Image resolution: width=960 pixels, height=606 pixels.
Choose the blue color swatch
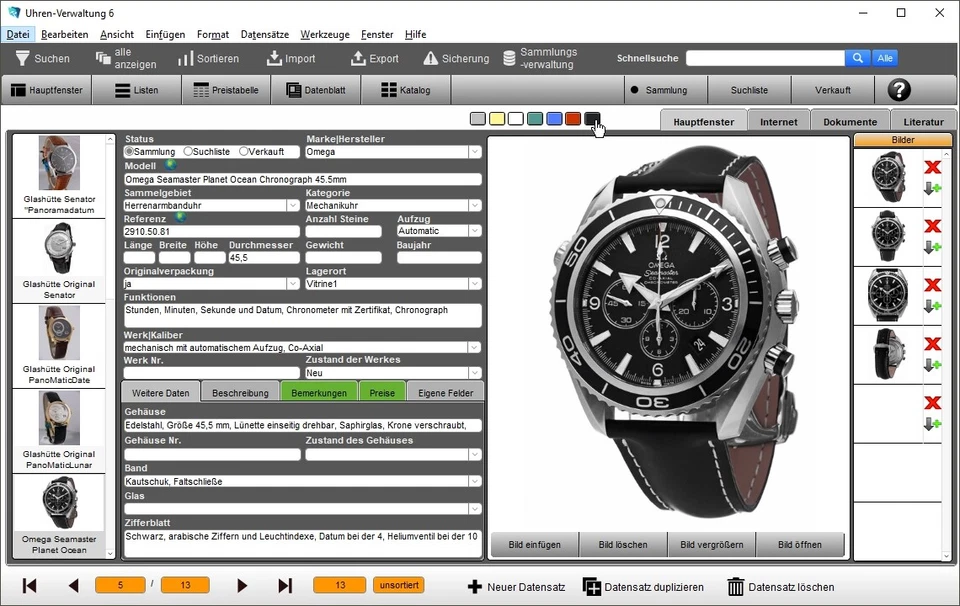point(554,119)
